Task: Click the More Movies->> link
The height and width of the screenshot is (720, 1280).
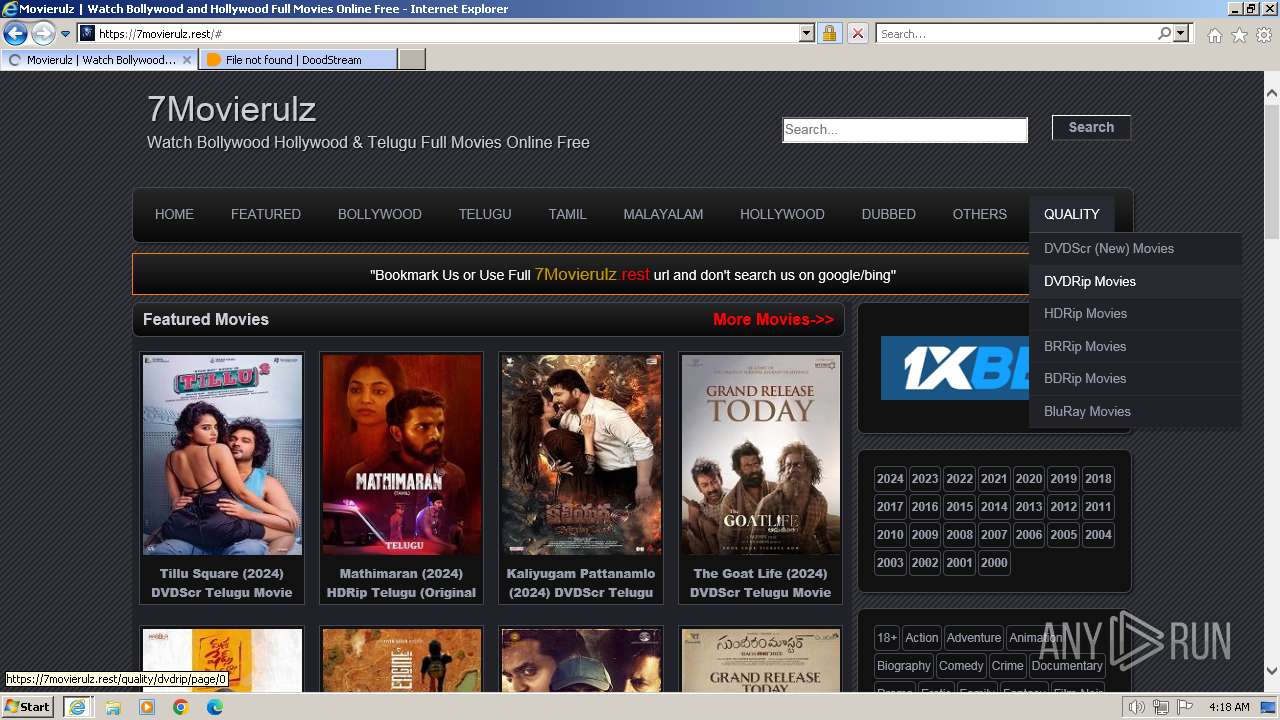Action: tap(773, 319)
